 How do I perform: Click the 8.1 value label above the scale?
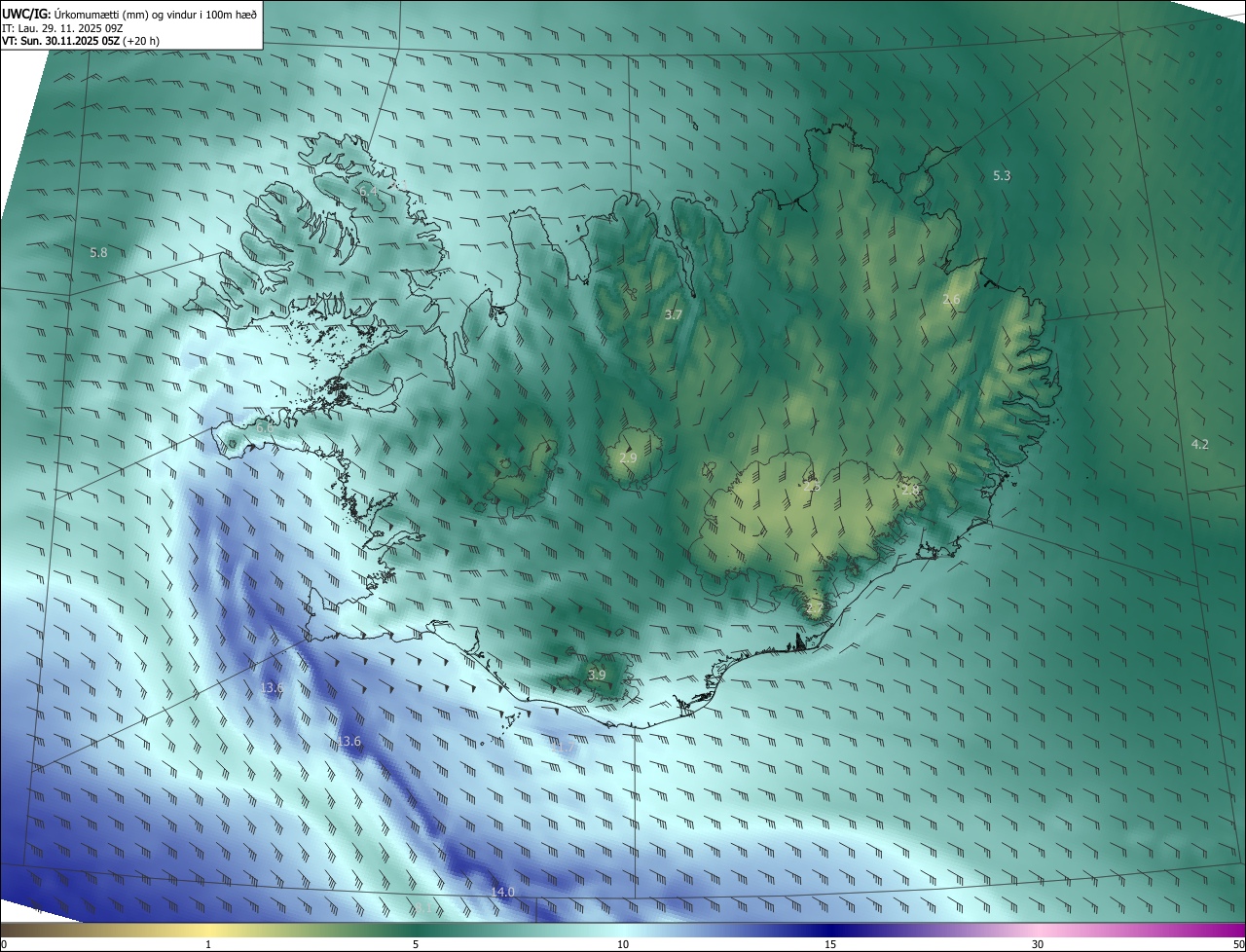click(x=422, y=908)
